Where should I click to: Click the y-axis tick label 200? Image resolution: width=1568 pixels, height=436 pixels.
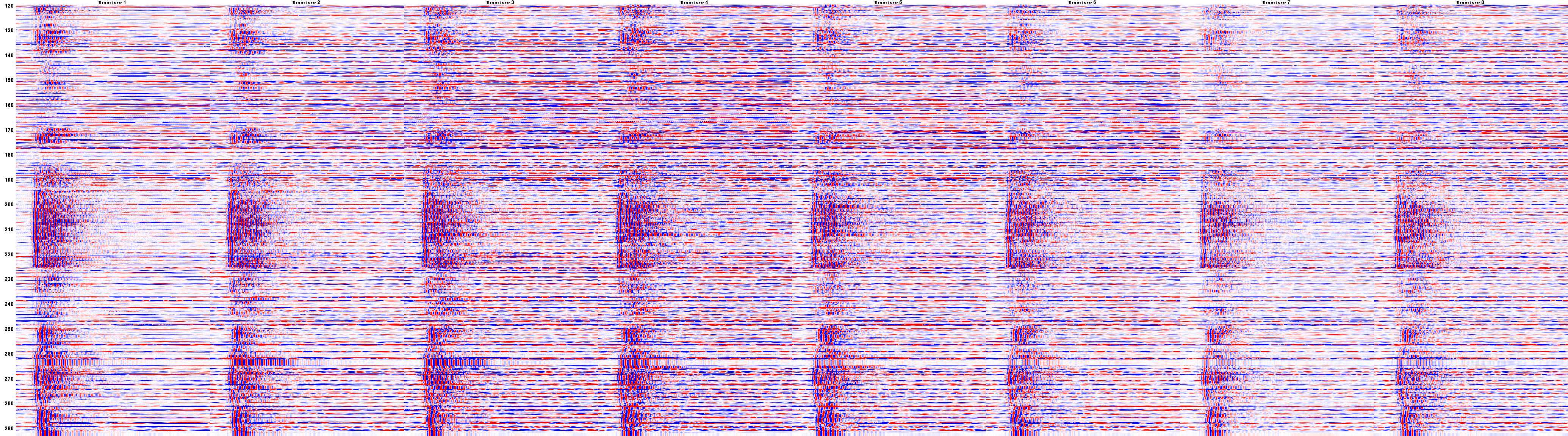click(8, 205)
